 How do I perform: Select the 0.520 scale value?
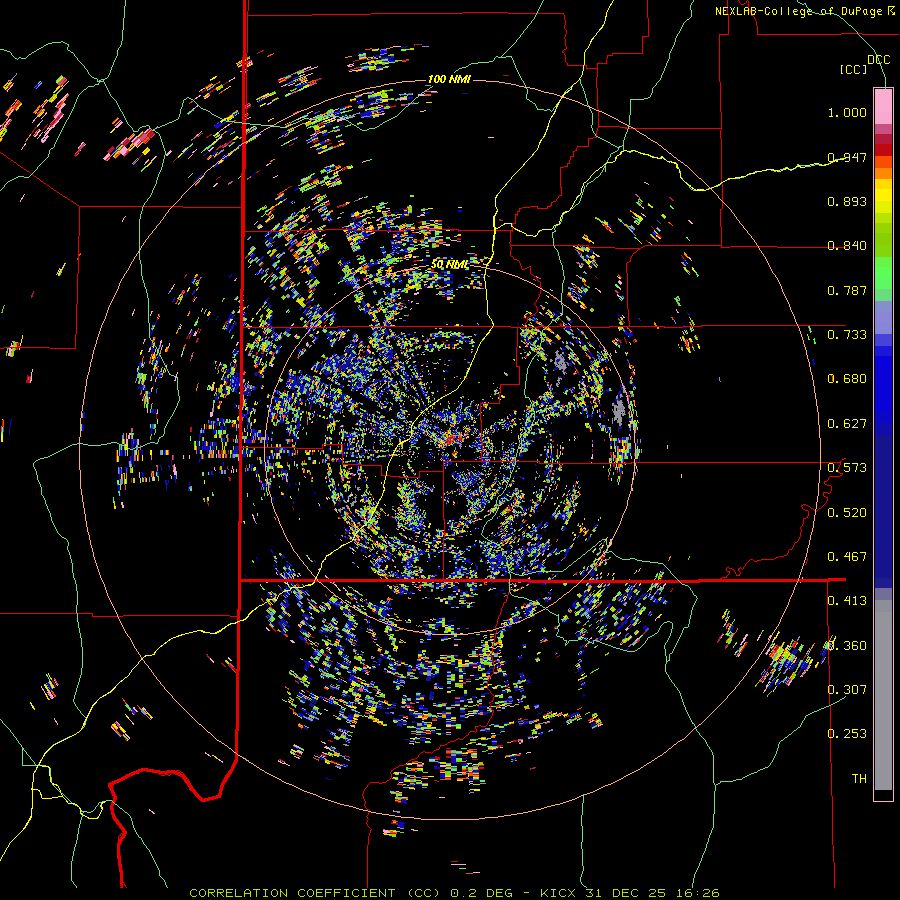click(847, 513)
